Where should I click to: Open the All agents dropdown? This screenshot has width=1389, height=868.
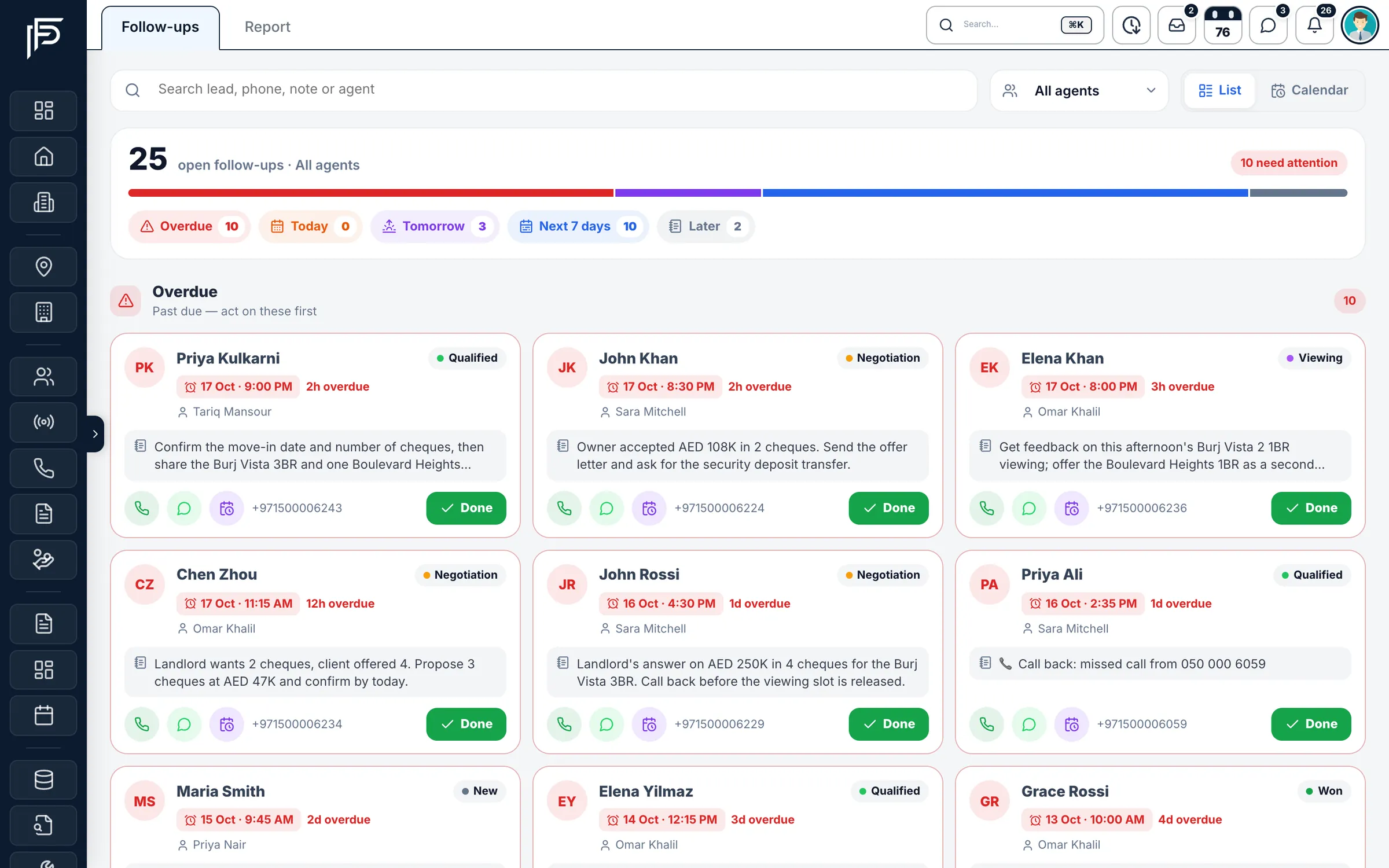pyautogui.click(x=1079, y=90)
